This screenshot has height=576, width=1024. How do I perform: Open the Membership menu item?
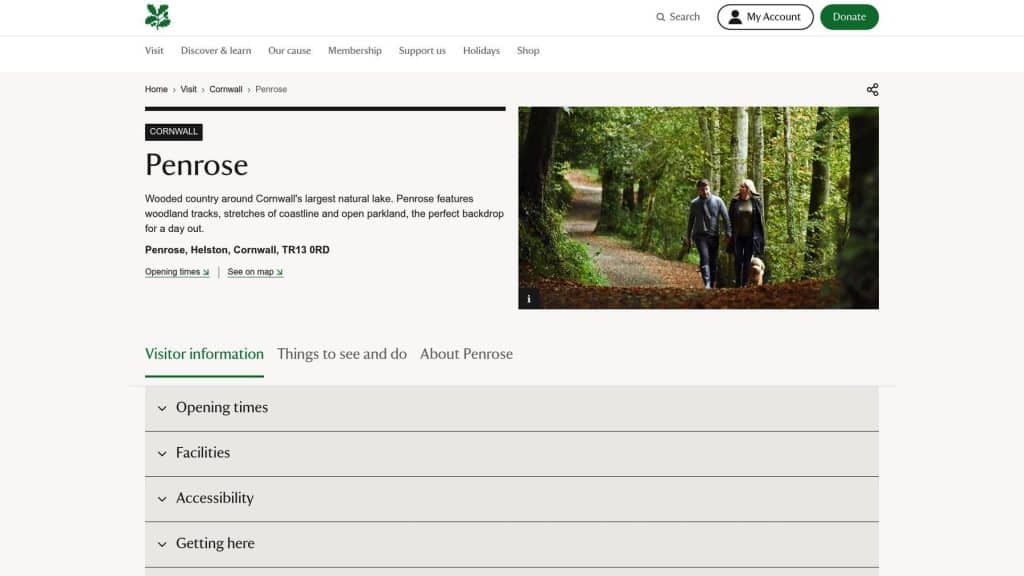(x=354, y=50)
